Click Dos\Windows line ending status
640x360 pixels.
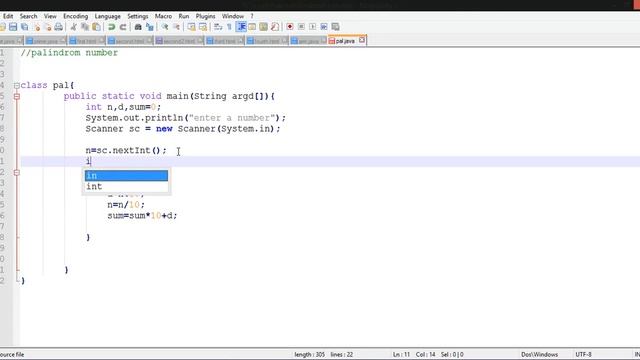tap(539, 354)
